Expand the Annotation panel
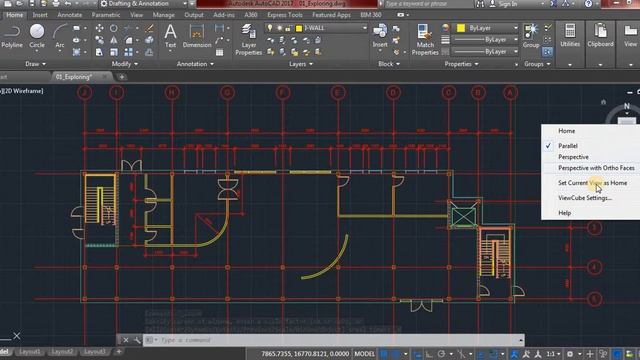 coord(195,64)
